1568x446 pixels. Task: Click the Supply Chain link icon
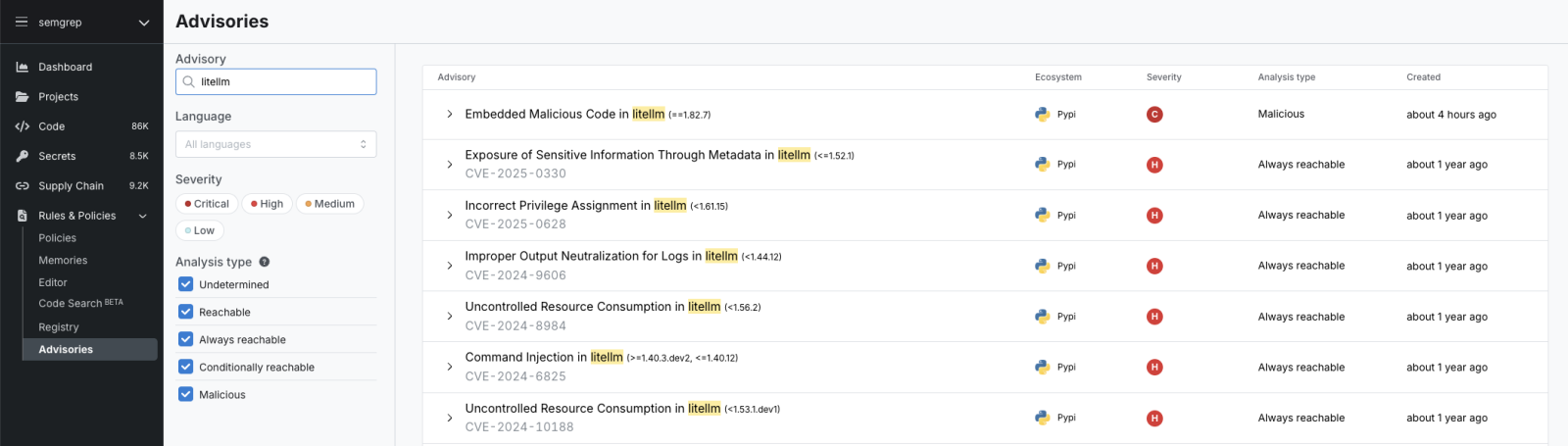pyautogui.click(x=22, y=185)
